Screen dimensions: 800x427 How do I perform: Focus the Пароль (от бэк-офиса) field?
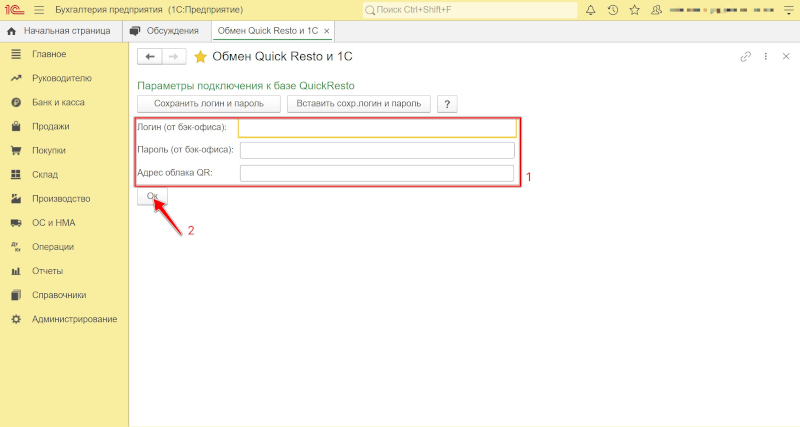click(377, 150)
